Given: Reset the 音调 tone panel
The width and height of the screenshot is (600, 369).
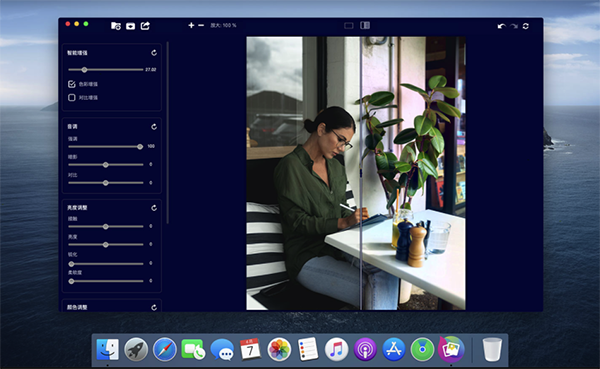Looking at the screenshot, I should coord(154,127).
